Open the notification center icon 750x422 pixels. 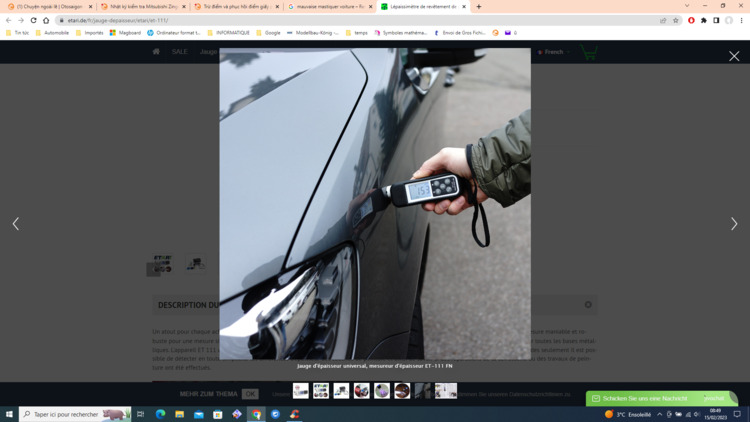pyautogui.click(x=737, y=414)
